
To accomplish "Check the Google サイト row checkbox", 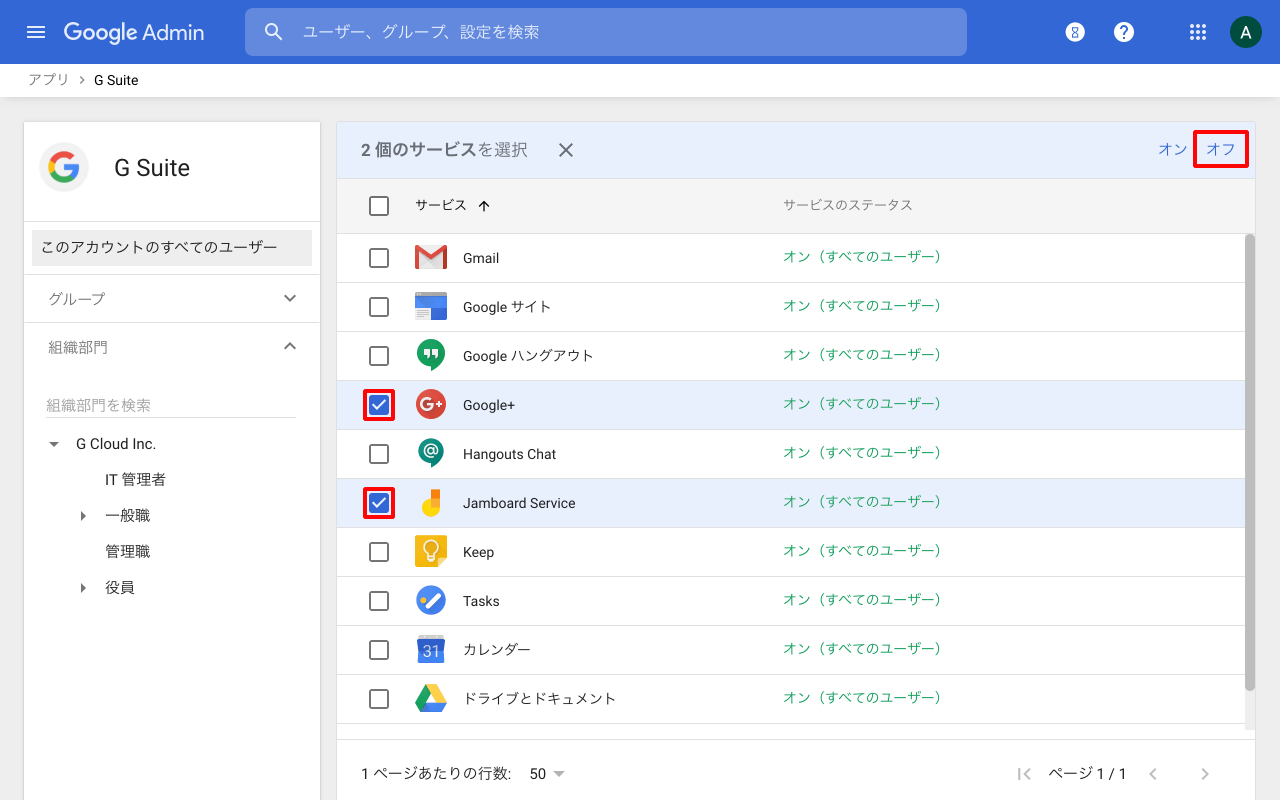I will 379,307.
